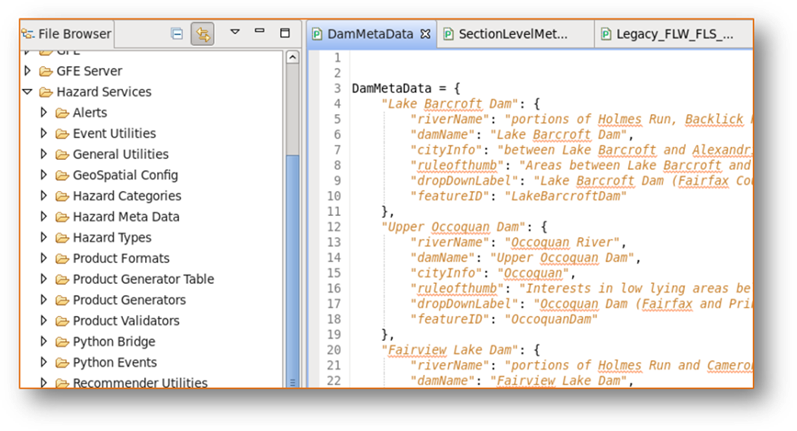Expand the Python Bridge folder

coord(44,341)
